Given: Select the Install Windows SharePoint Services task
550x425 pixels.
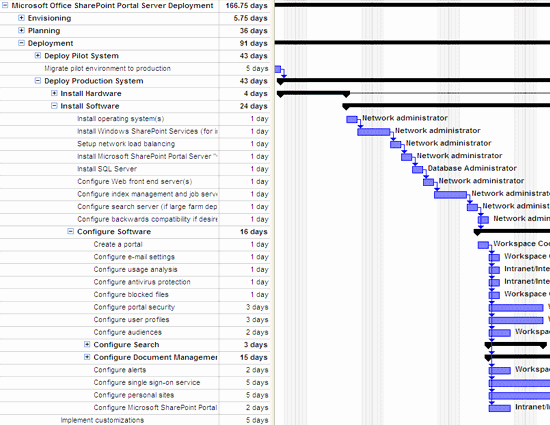Looking at the screenshot, I should pos(147,131).
